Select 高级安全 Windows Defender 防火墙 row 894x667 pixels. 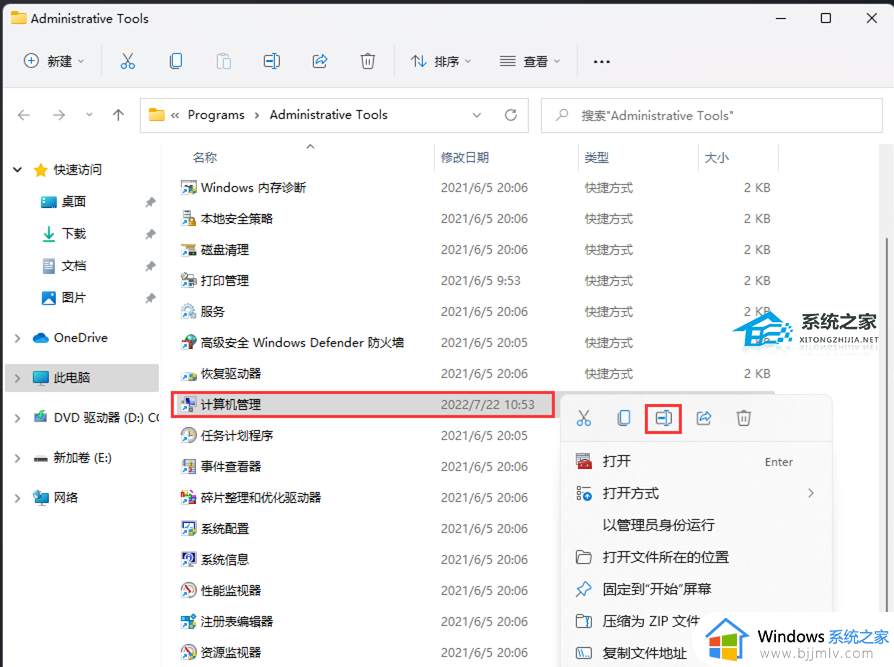[476, 343]
